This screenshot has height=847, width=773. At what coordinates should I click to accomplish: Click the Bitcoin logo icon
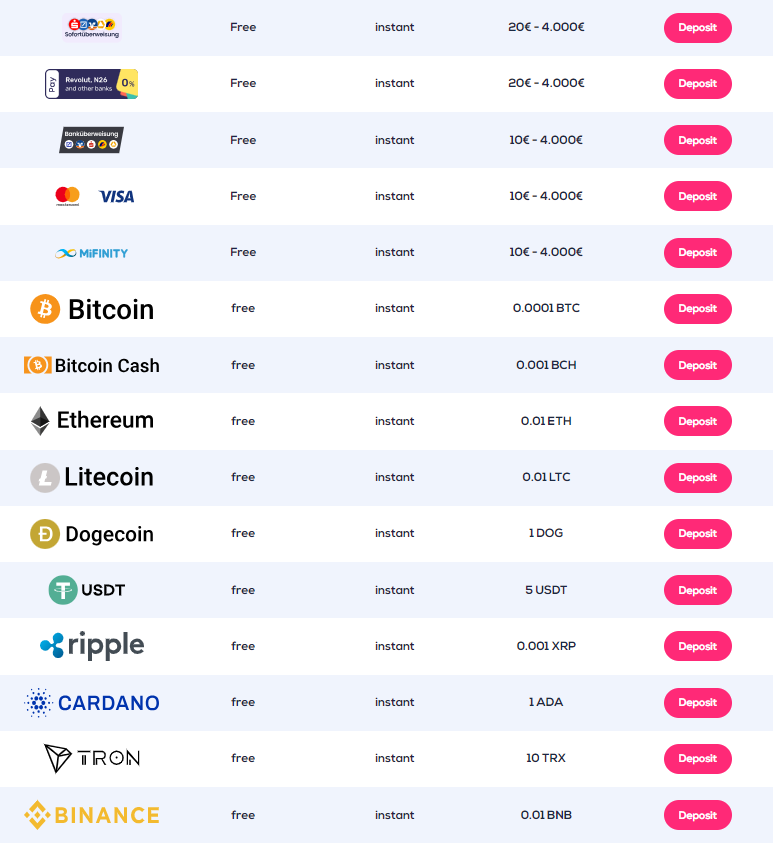[45, 309]
